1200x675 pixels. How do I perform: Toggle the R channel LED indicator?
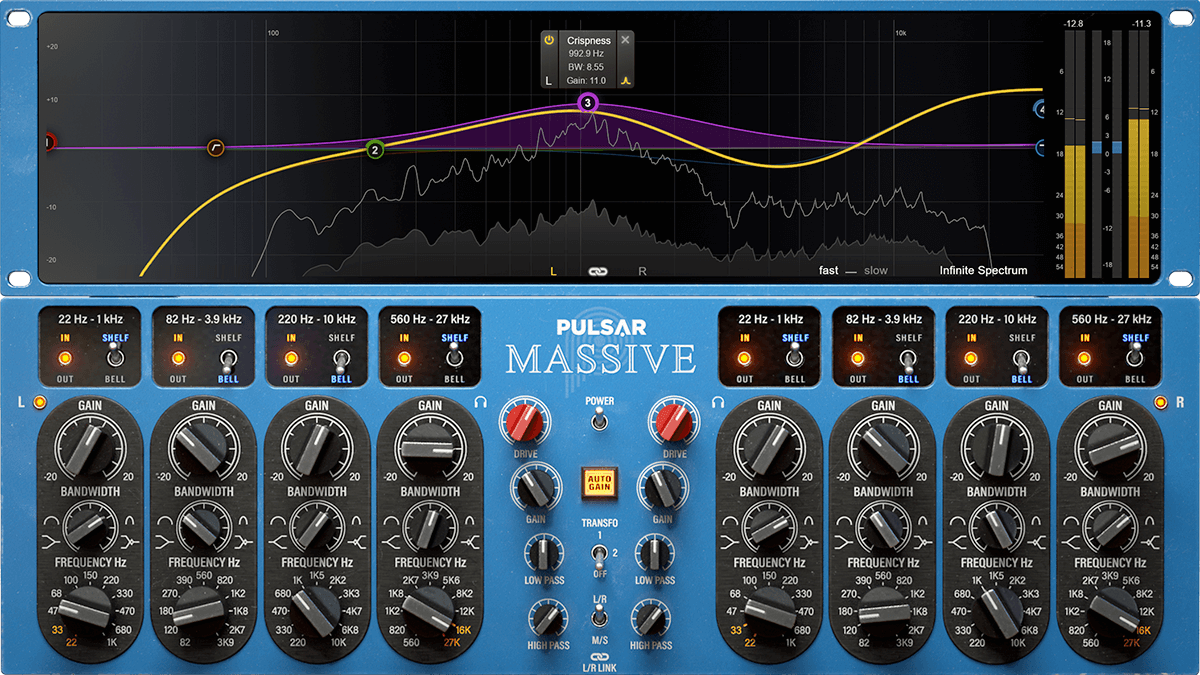(1160, 402)
